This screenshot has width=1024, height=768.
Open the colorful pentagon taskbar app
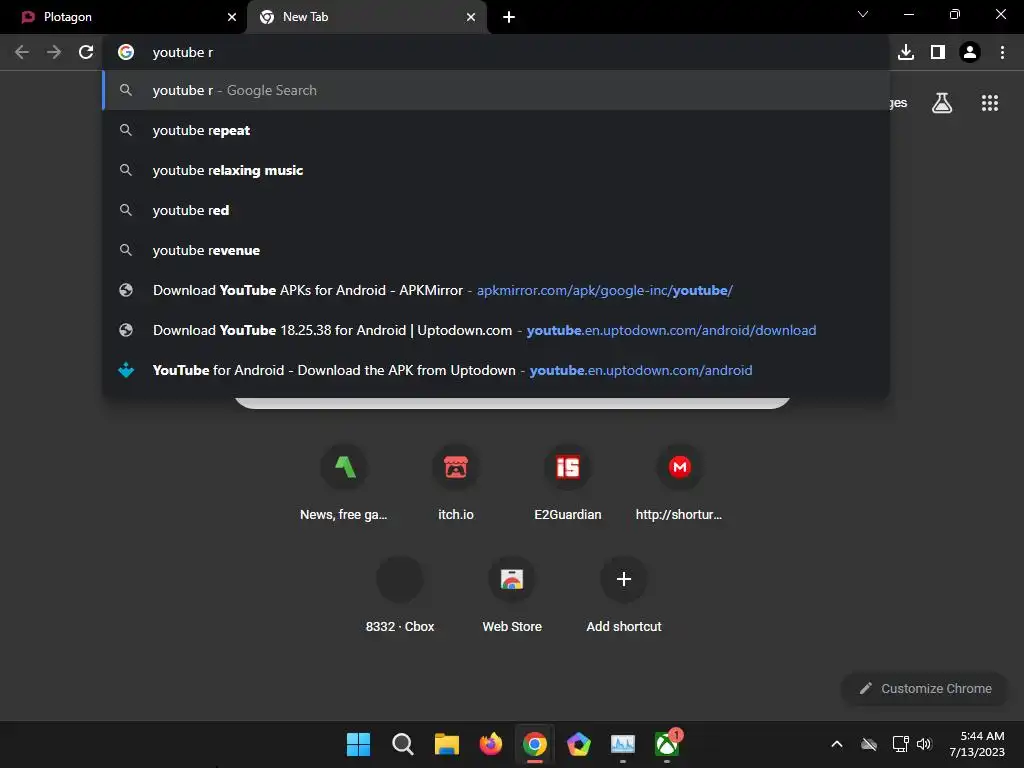[579, 744]
